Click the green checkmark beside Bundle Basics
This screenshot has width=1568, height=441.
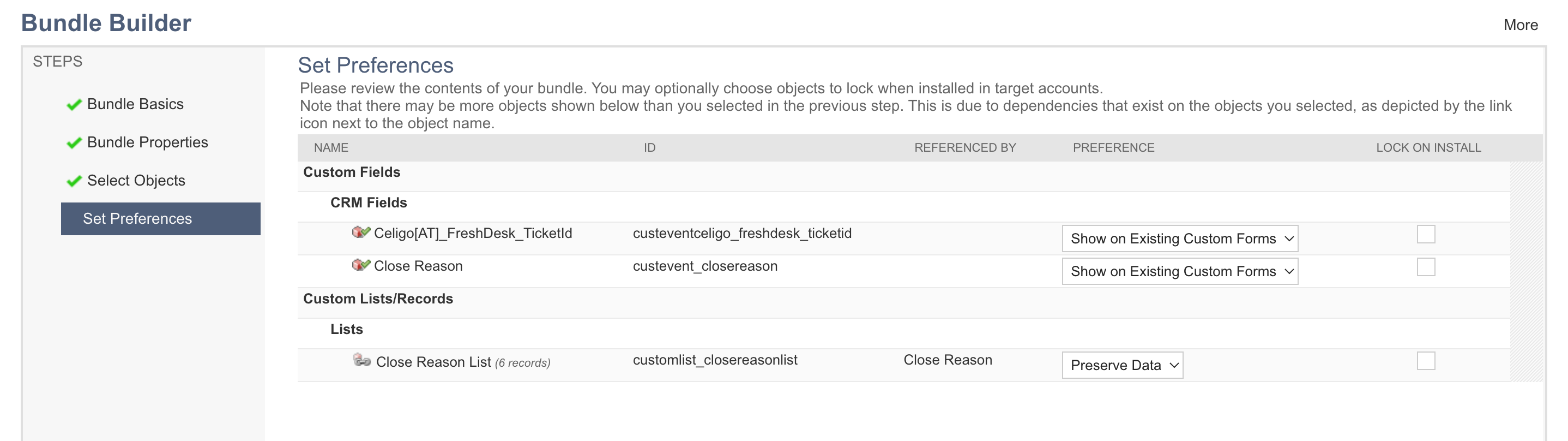point(74,105)
